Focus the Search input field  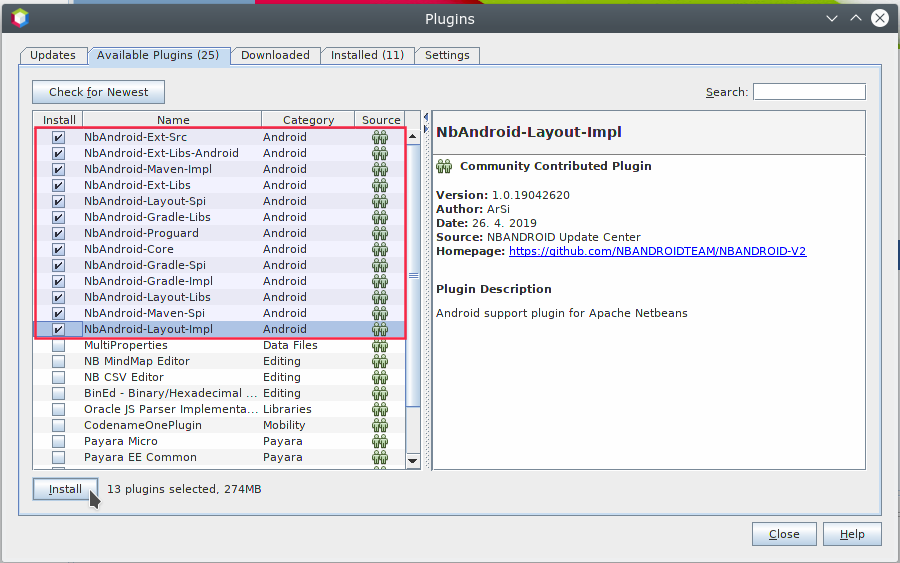(x=809, y=92)
